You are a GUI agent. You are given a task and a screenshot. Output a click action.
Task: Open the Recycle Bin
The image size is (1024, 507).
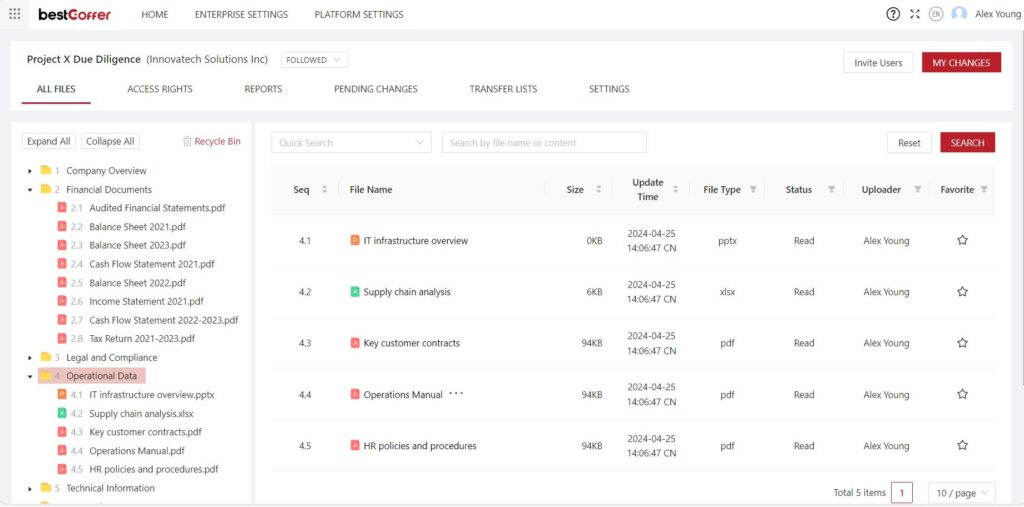coord(212,141)
